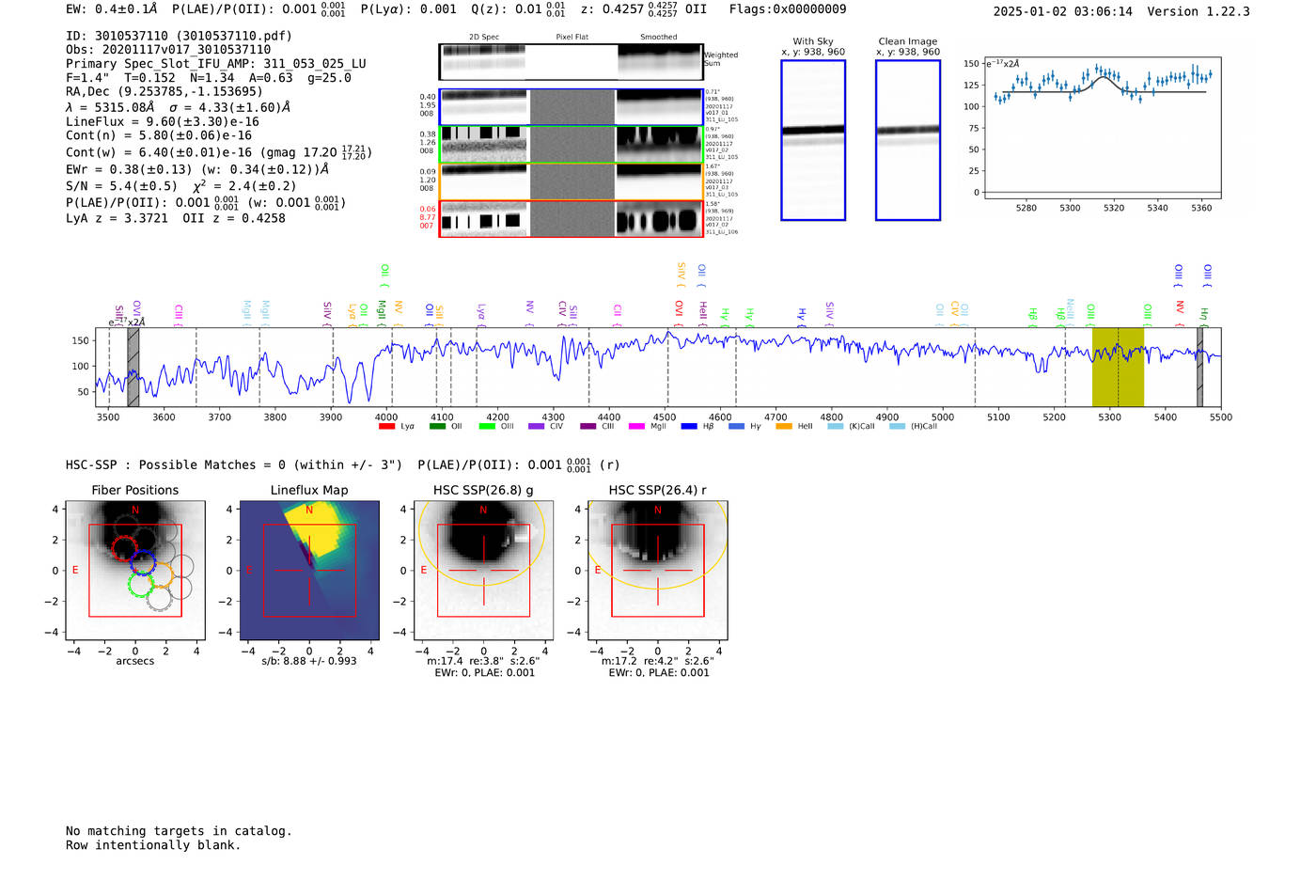Click the blue fiber circle in Fiber Positions

click(x=143, y=563)
